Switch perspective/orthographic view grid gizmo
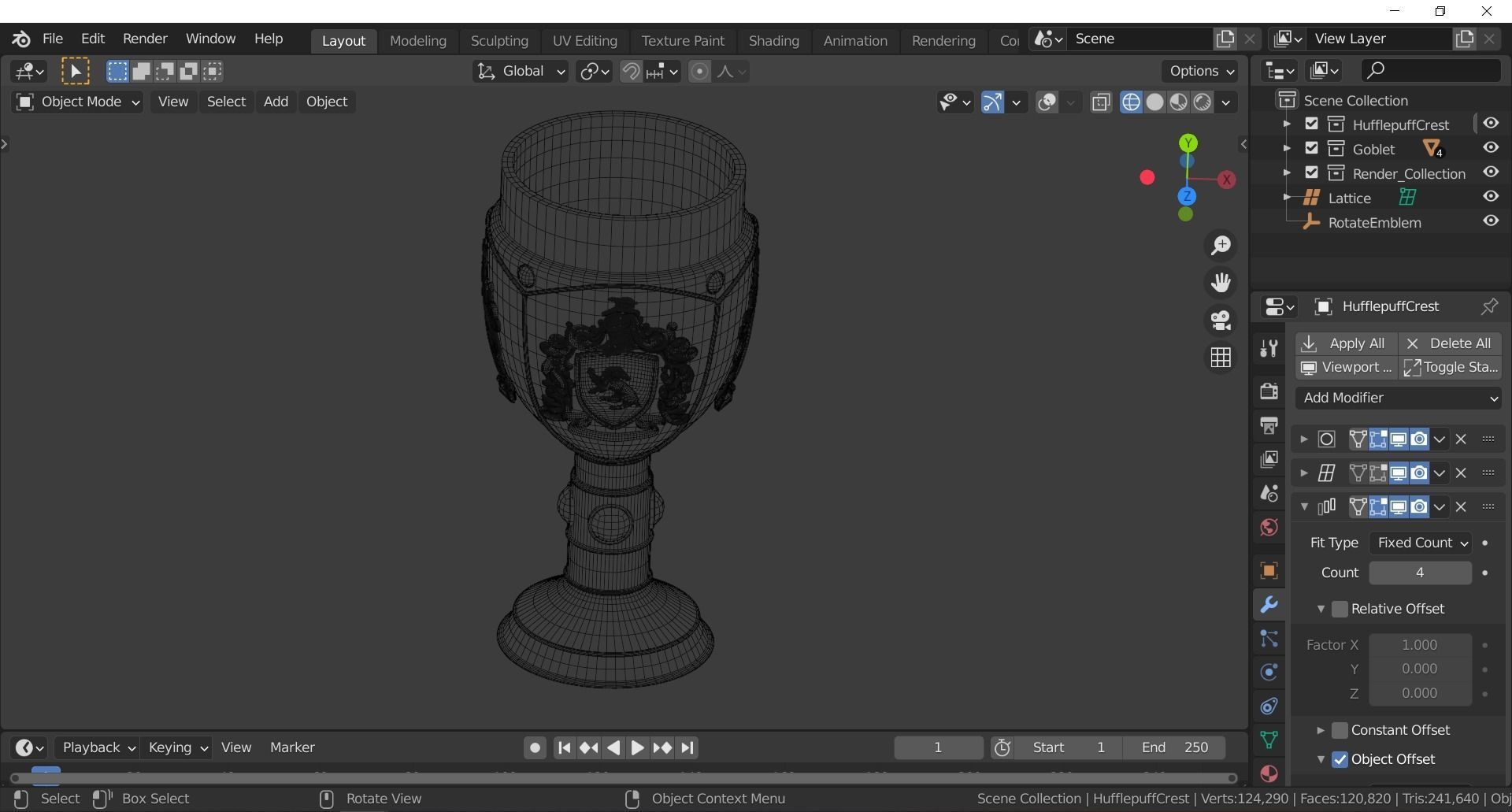1512x812 pixels. coord(1221,358)
